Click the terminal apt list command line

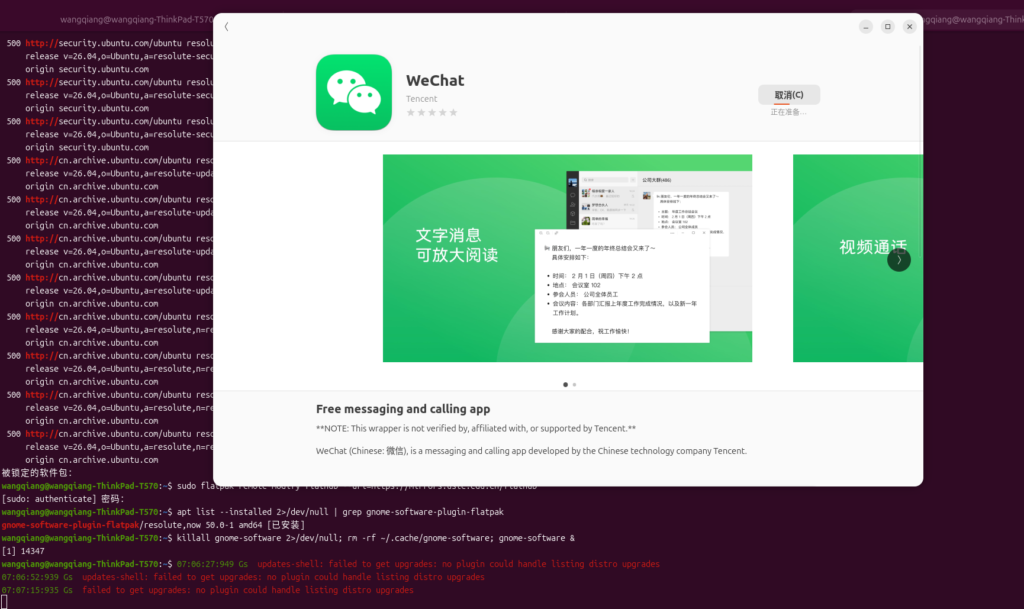tap(253, 512)
